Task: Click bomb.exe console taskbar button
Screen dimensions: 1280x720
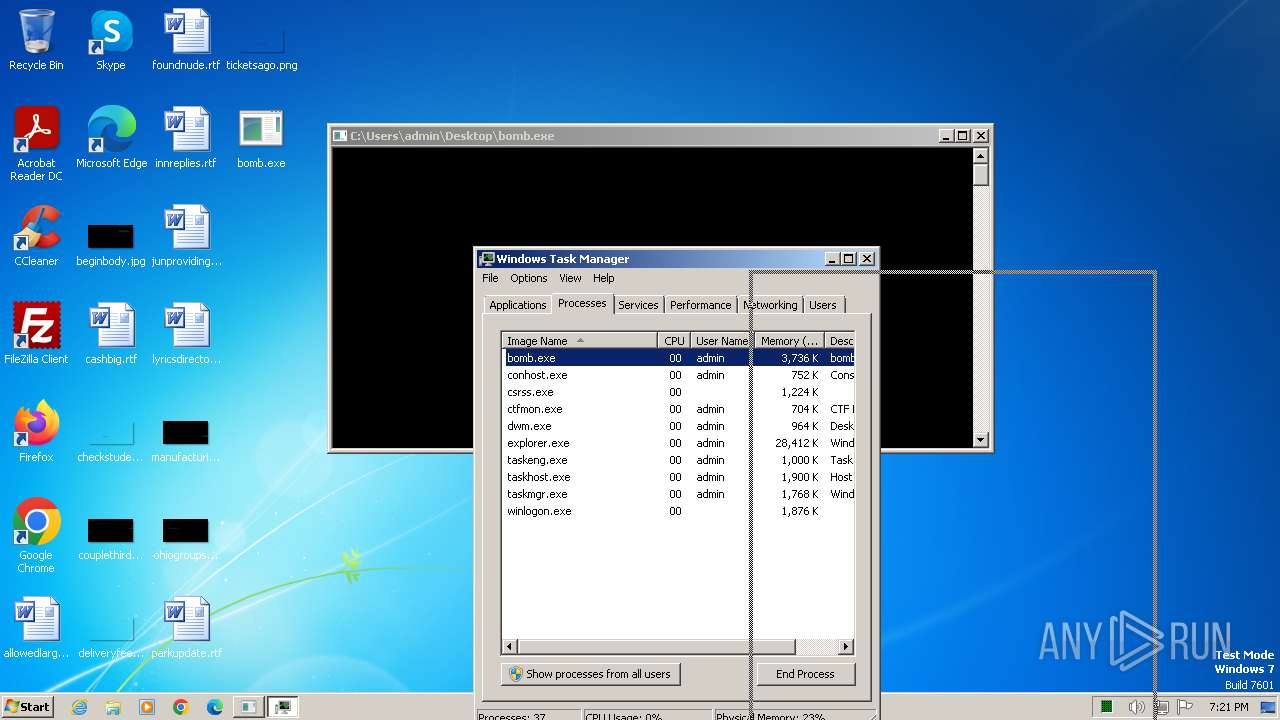Action: click(248, 707)
